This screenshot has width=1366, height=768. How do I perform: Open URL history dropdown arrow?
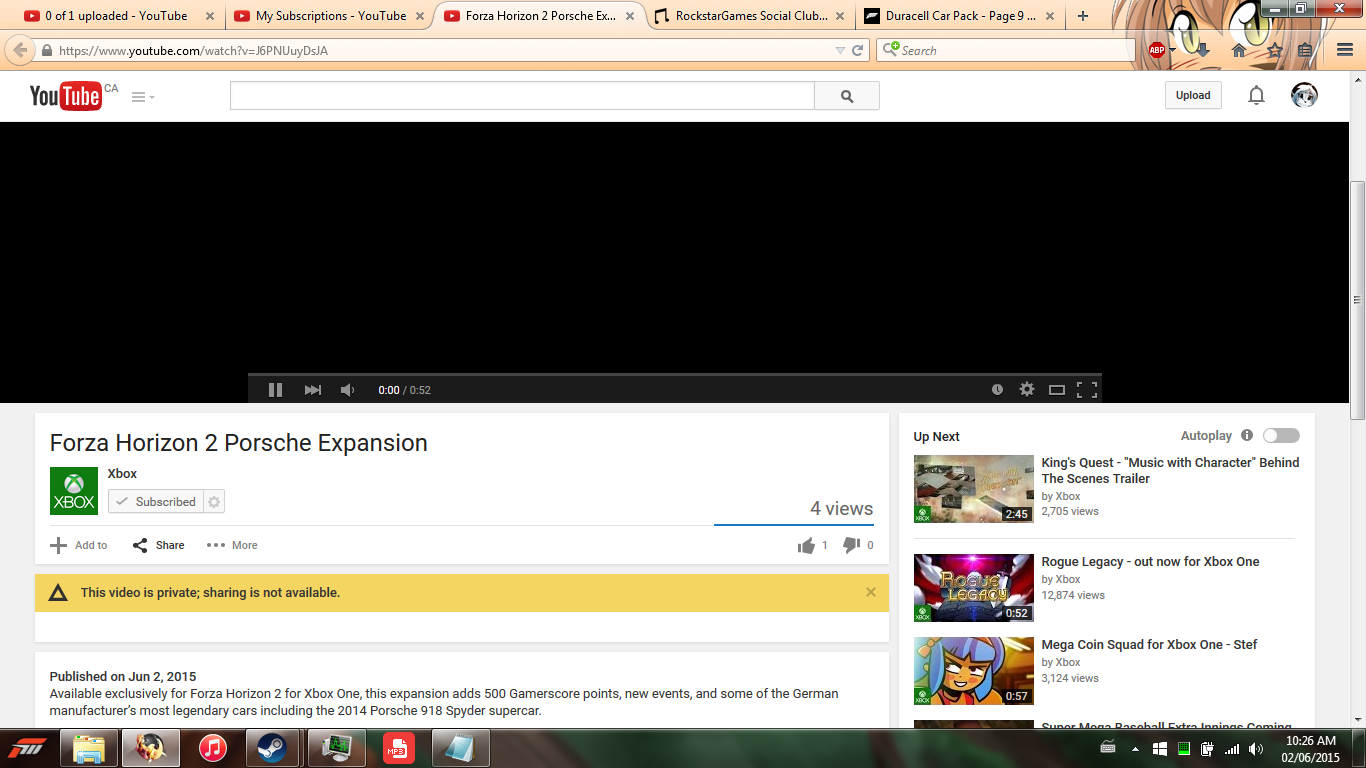[x=840, y=50]
